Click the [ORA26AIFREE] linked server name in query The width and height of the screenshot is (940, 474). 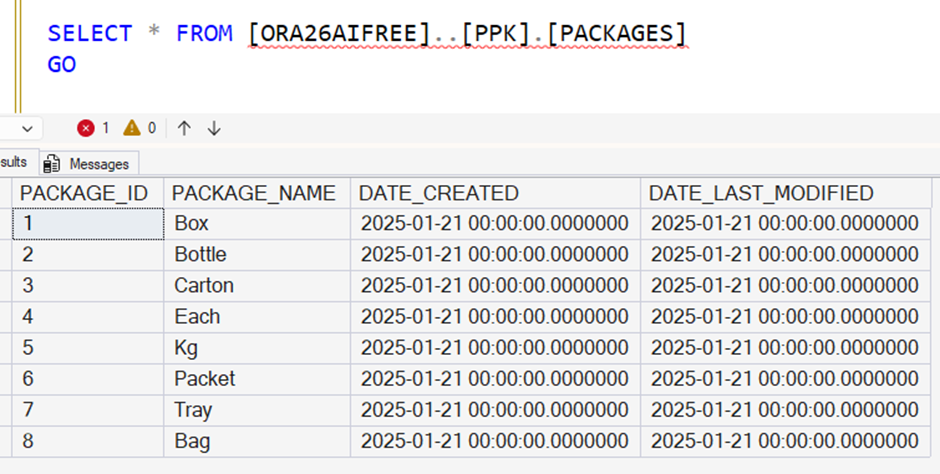point(340,33)
